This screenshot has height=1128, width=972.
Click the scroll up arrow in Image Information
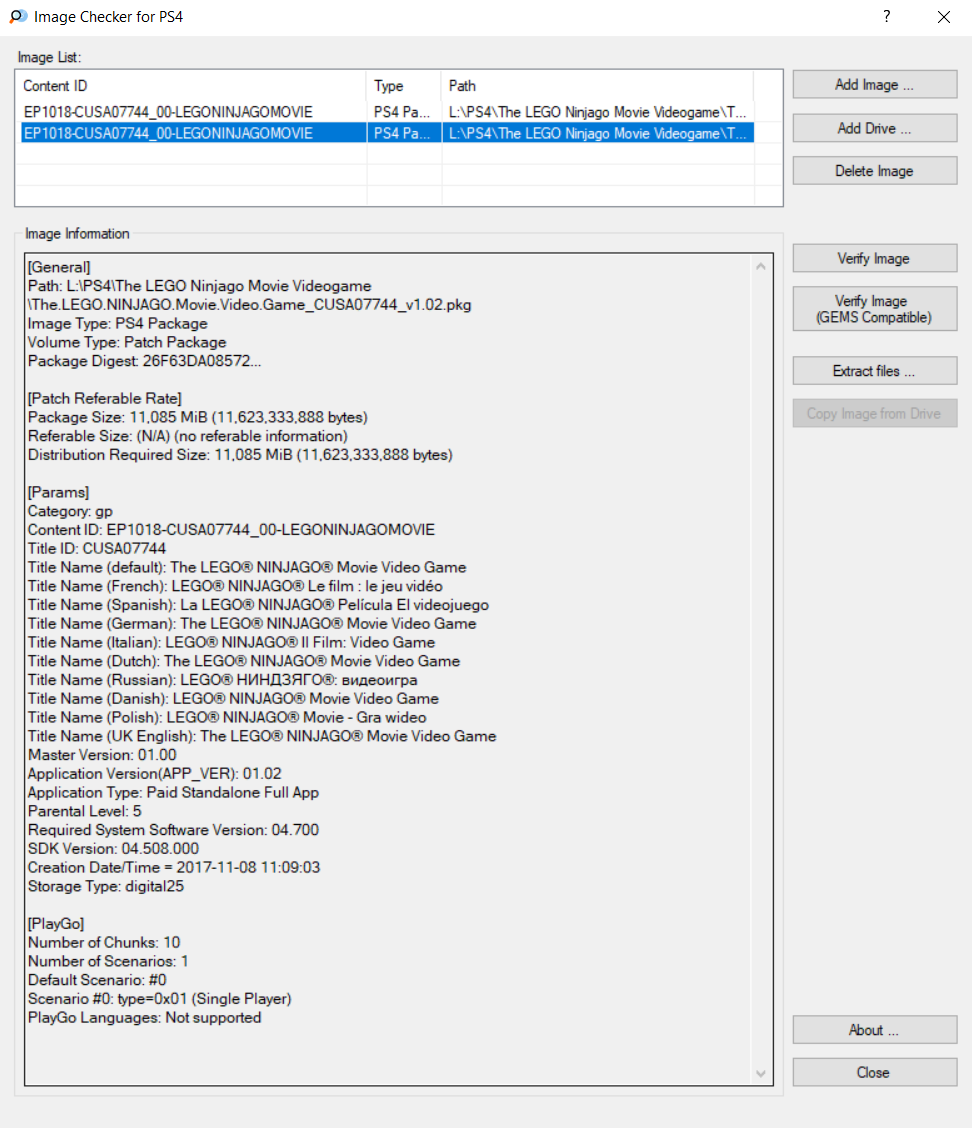[x=760, y=266]
